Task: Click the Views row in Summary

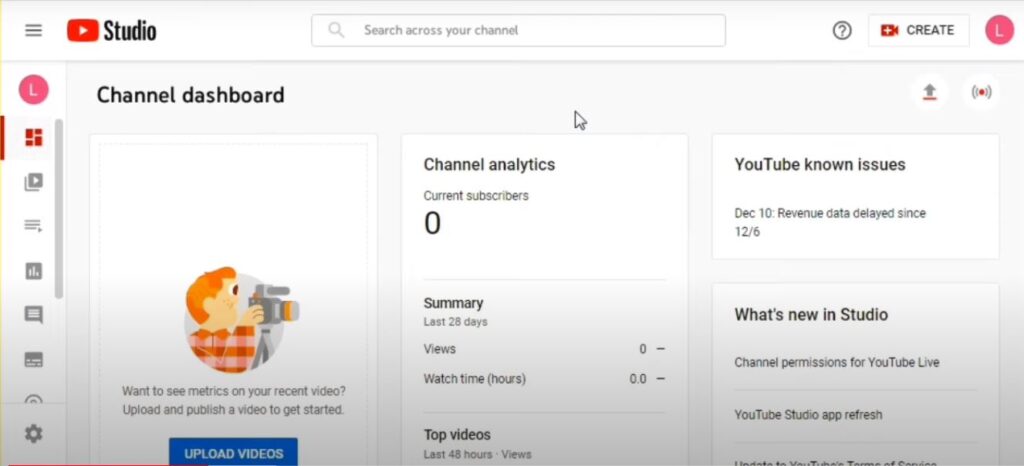Action: [544, 349]
